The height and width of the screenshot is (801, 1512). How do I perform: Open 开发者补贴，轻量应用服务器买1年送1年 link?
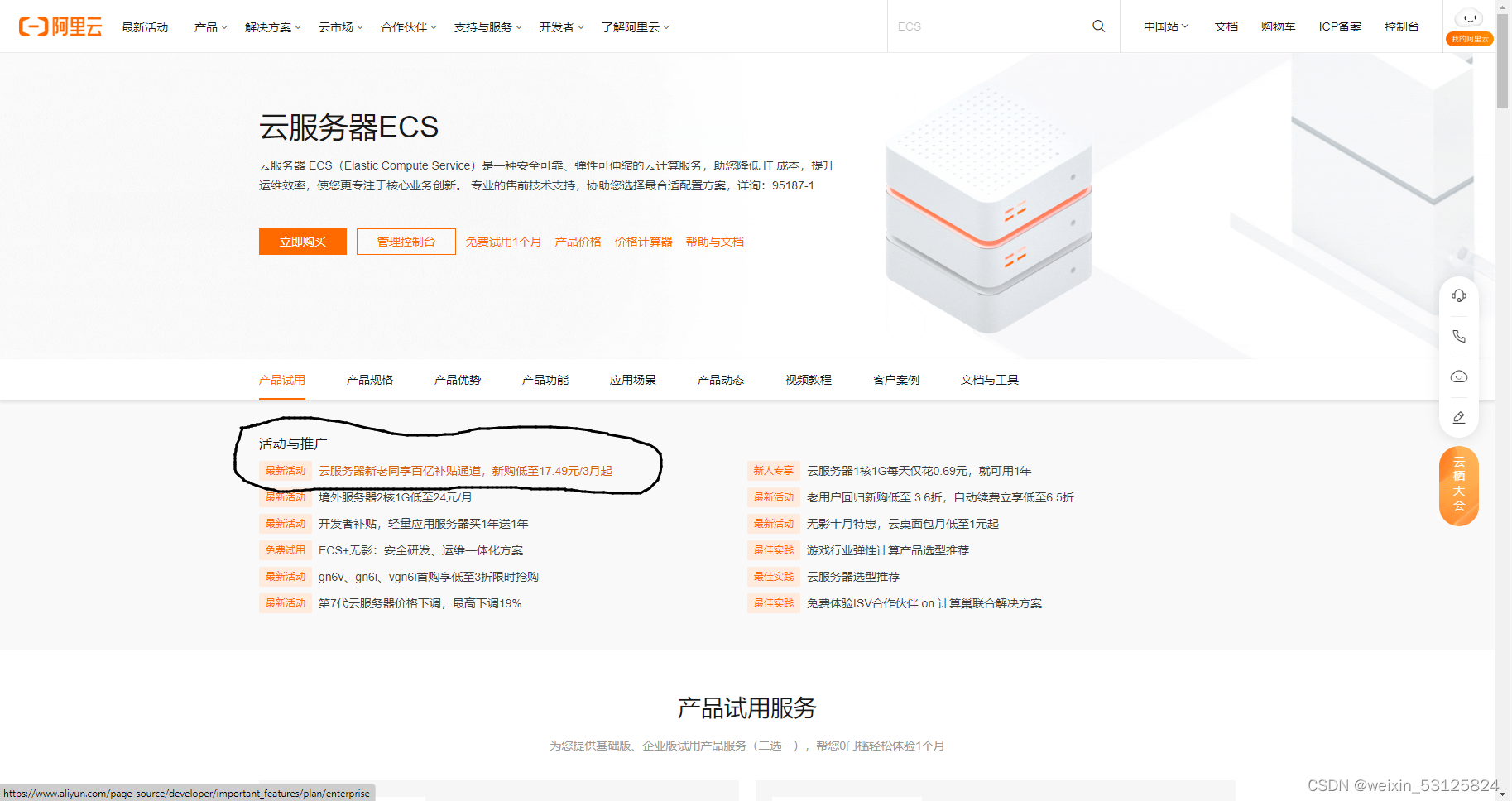click(424, 524)
